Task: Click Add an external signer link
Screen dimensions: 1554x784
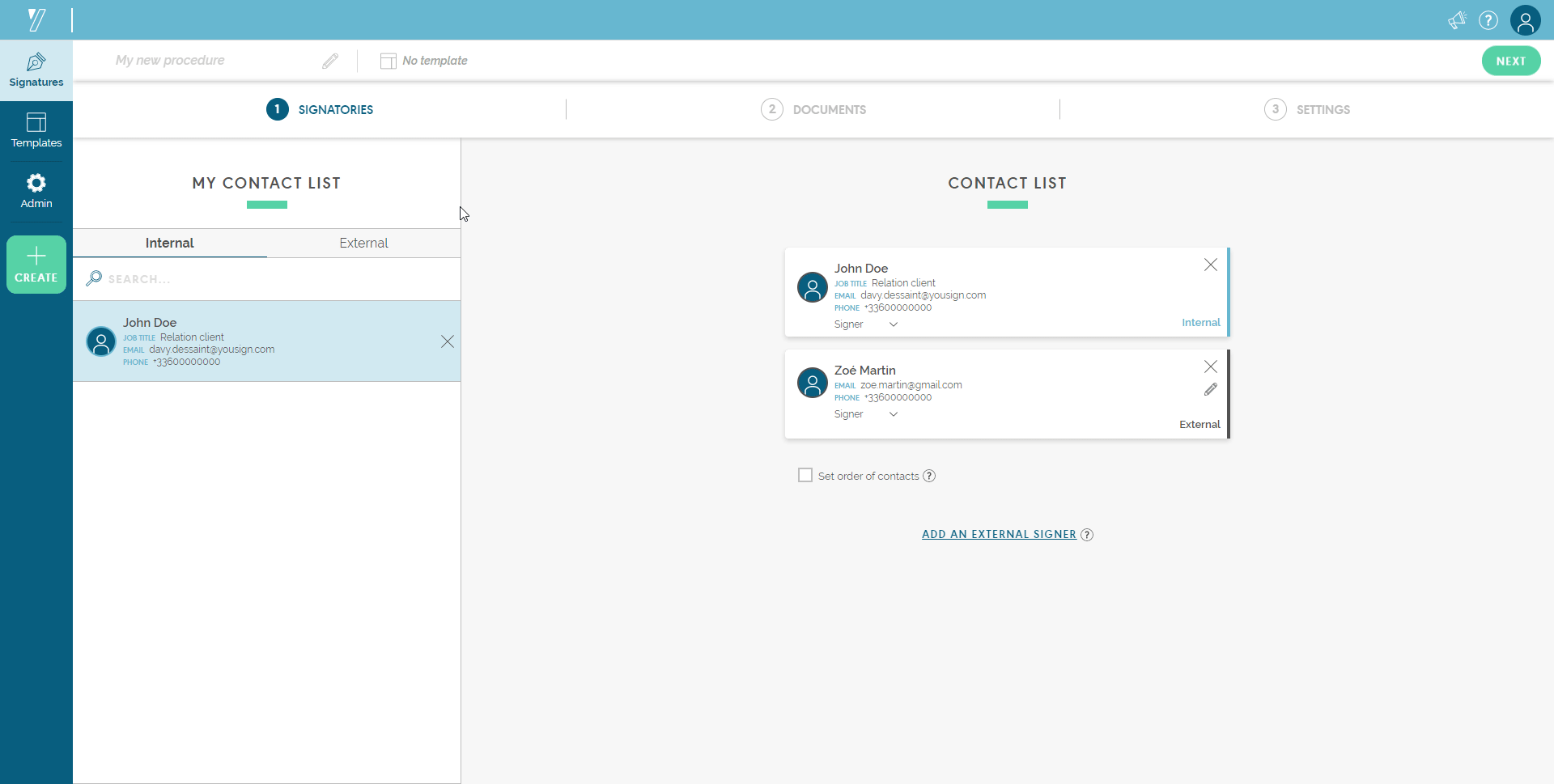Action: point(999,534)
